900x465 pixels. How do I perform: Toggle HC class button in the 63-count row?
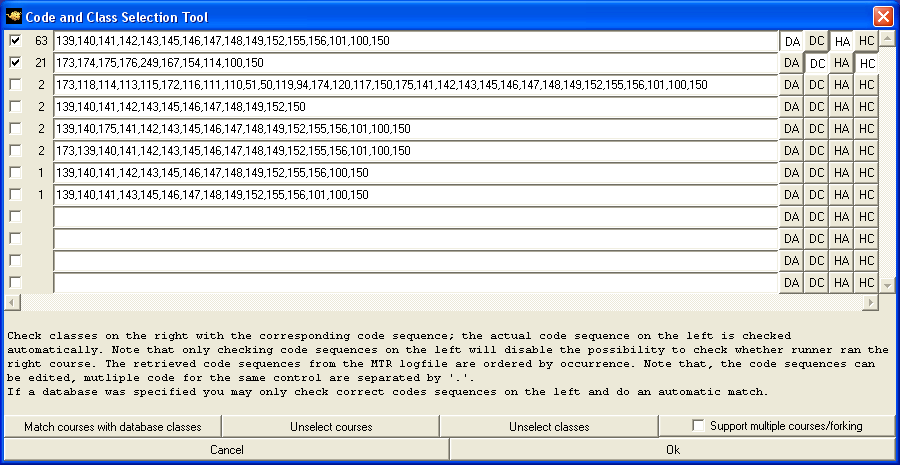pyautogui.click(x=867, y=41)
